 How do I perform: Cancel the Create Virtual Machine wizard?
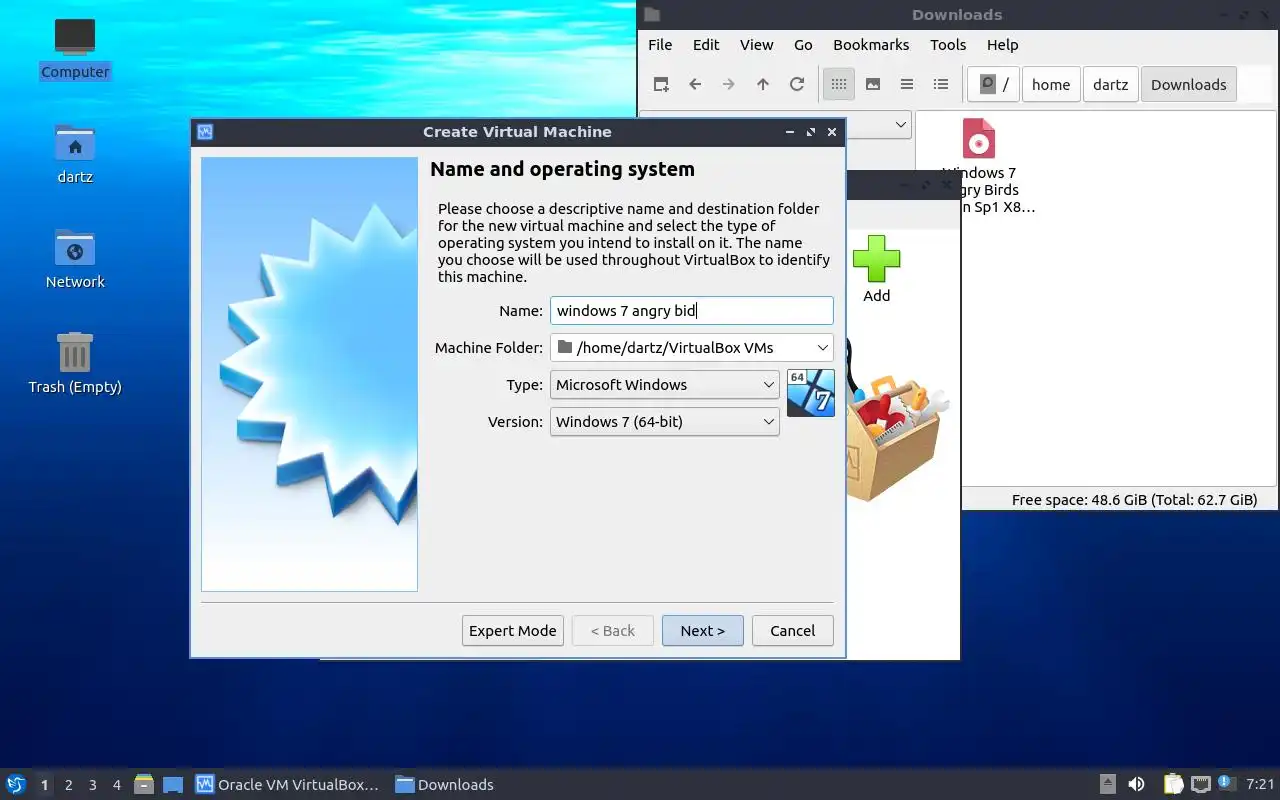(793, 630)
